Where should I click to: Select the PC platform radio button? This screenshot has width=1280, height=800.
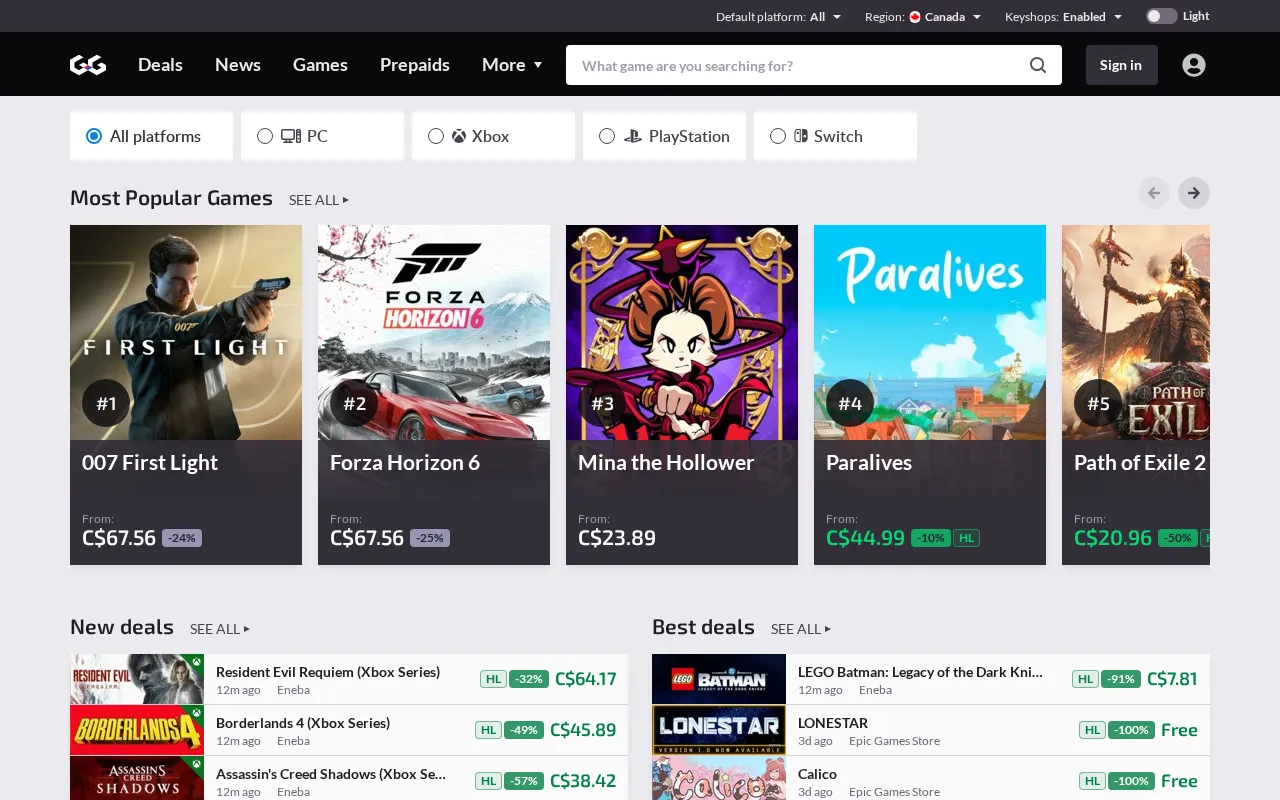265,136
